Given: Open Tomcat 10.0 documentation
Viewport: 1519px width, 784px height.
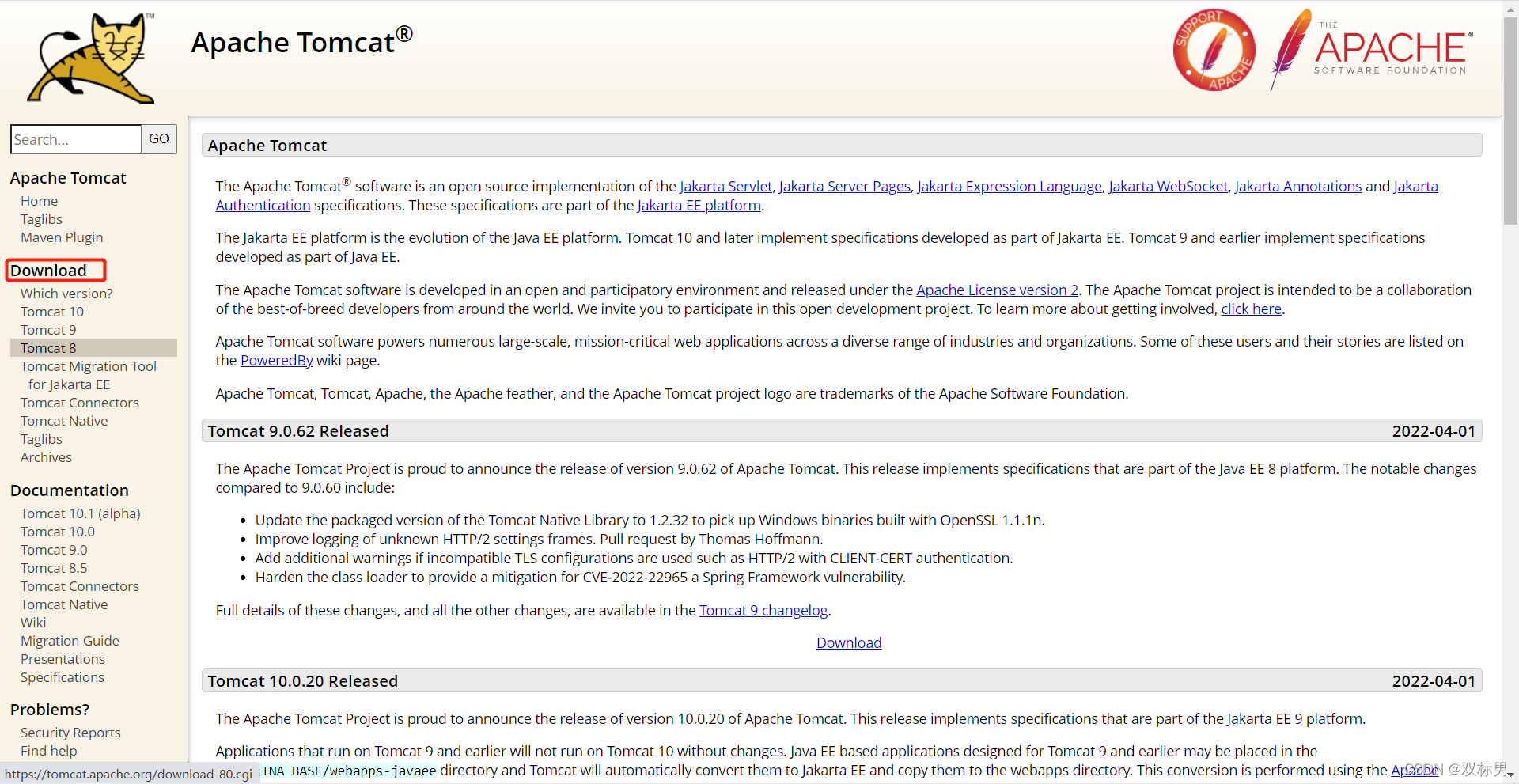Looking at the screenshot, I should [x=58, y=532].
